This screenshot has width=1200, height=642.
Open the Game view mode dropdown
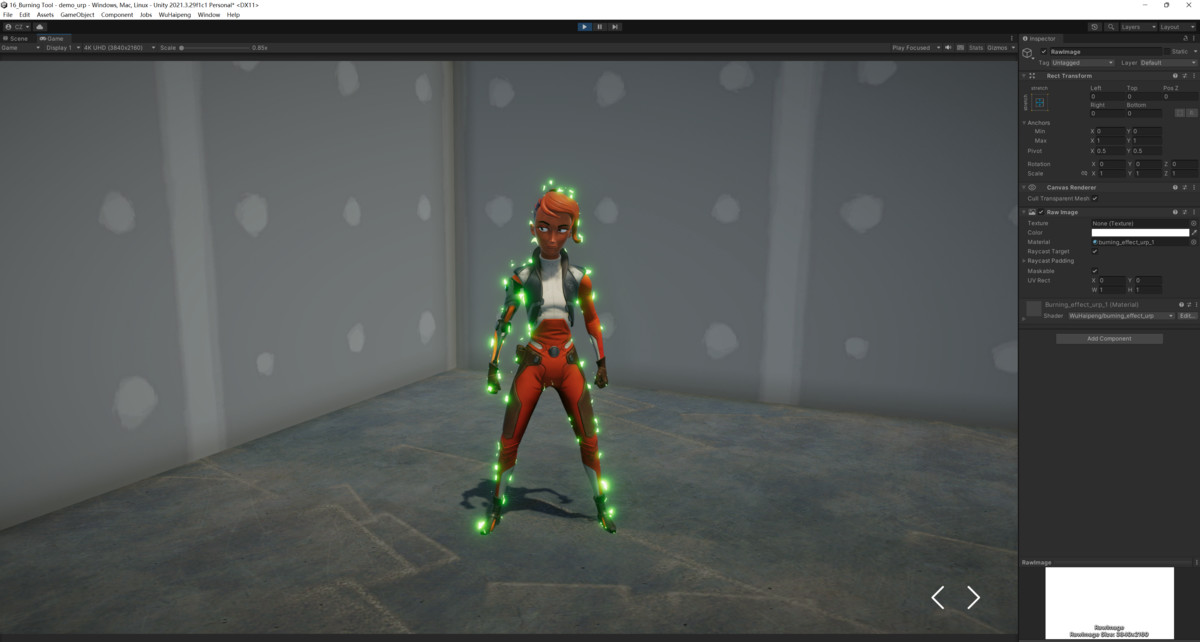click(21, 47)
